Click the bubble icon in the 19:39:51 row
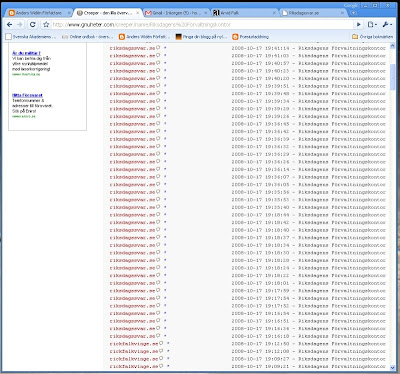400x374 pixels. [158, 85]
